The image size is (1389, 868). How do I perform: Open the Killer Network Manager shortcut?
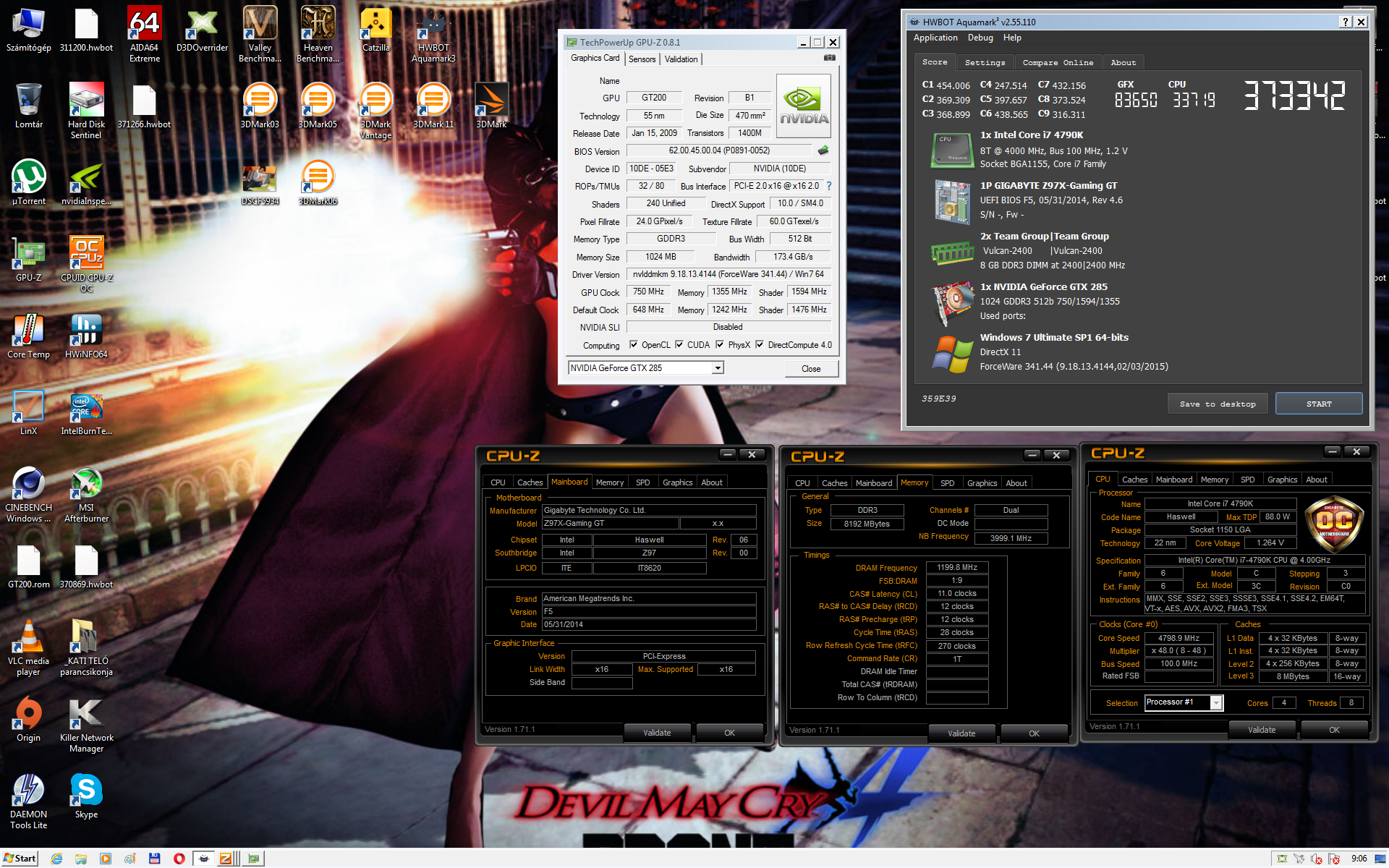86,724
